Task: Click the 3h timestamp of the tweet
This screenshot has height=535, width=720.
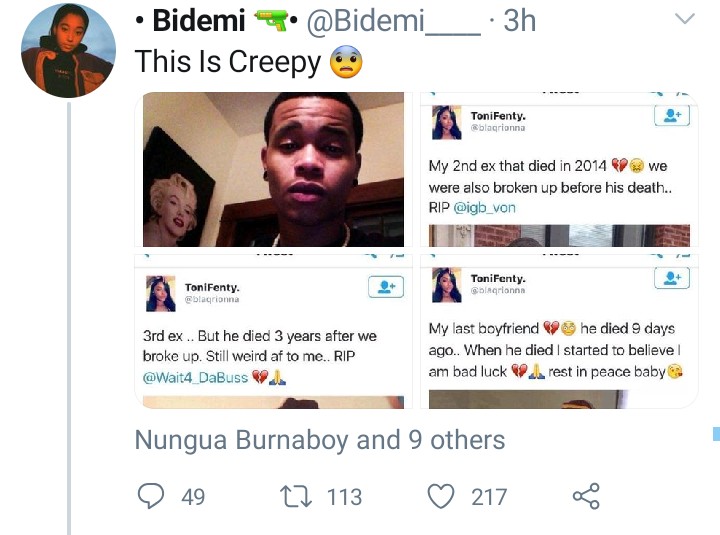Action: coord(518,20)
